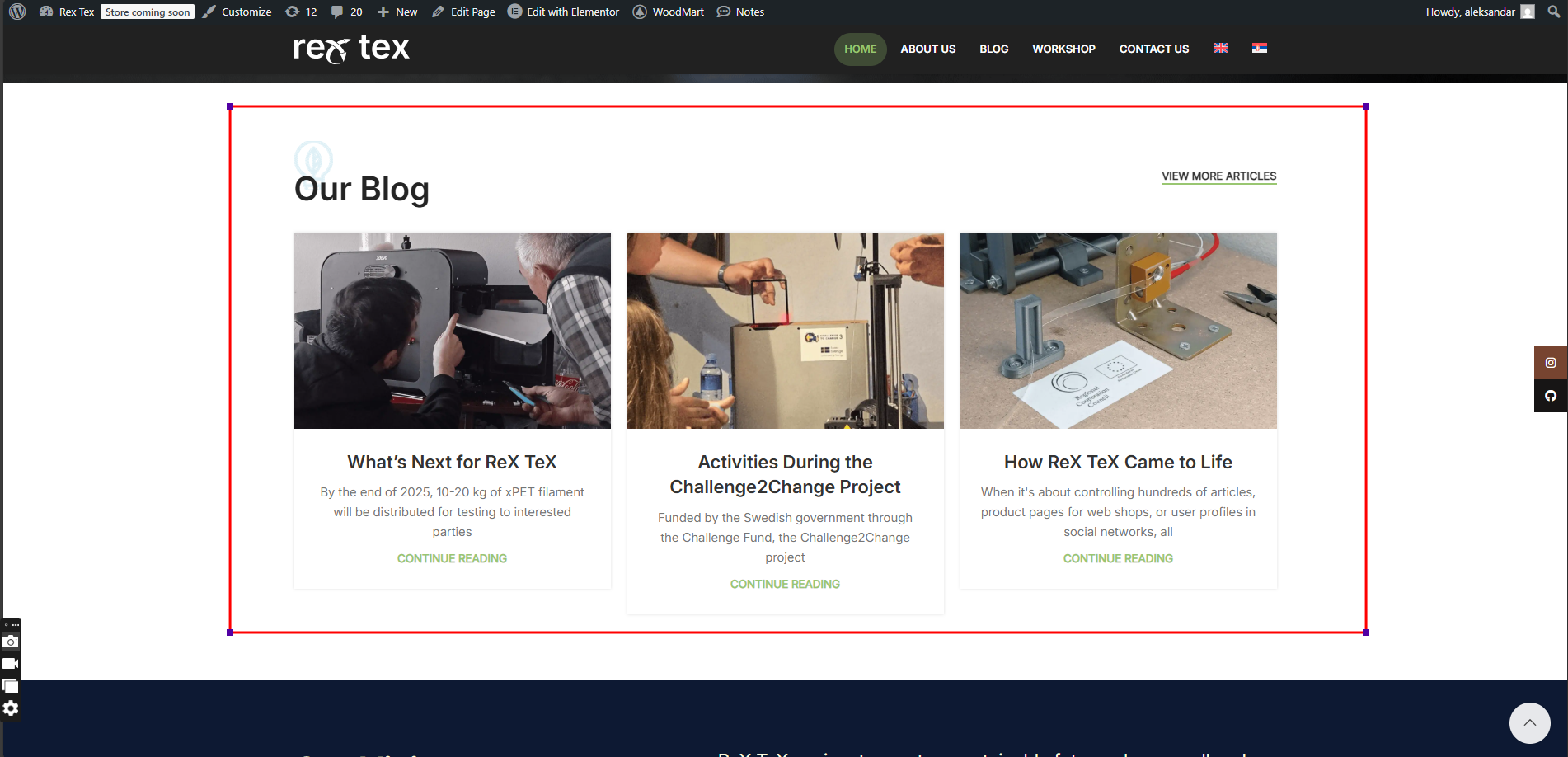Open the Instagram social icon

click(x=1551, y=363)
